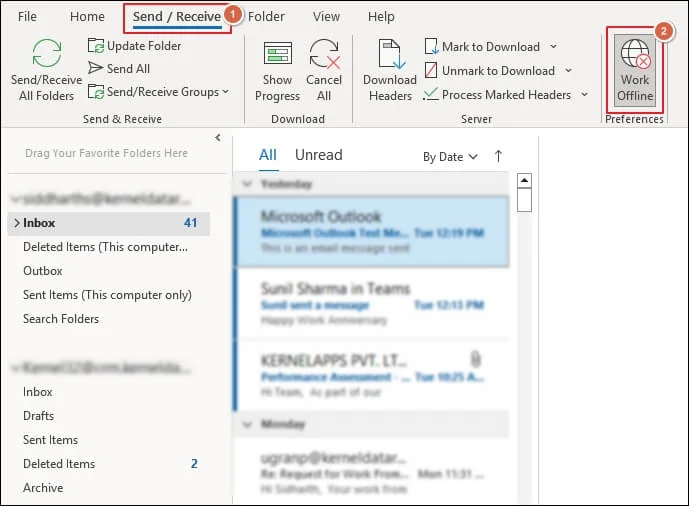
Task: Click the Download Headers icon
Action: coord(389,56)
